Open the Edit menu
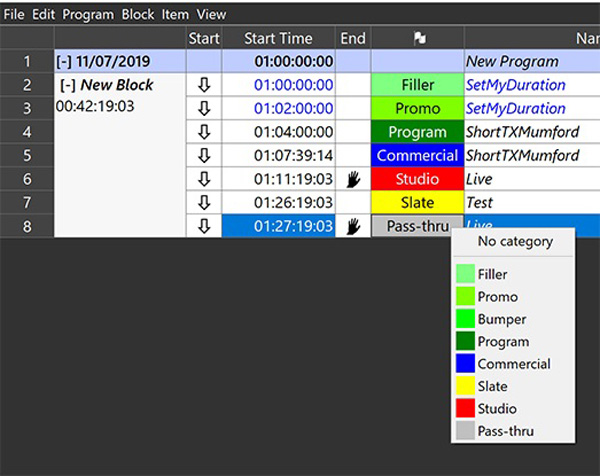This screenshot has width=600, height=476. tap(43, 15)
